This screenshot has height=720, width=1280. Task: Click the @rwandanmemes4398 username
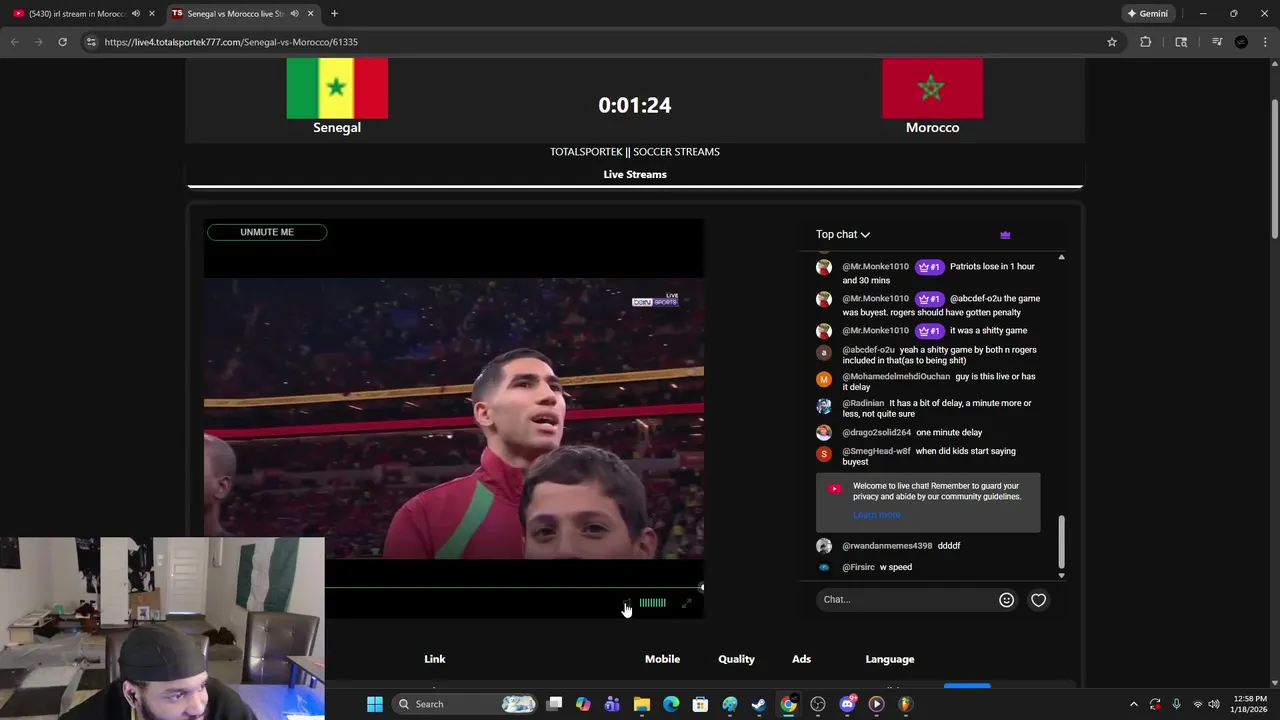(887, 546)
